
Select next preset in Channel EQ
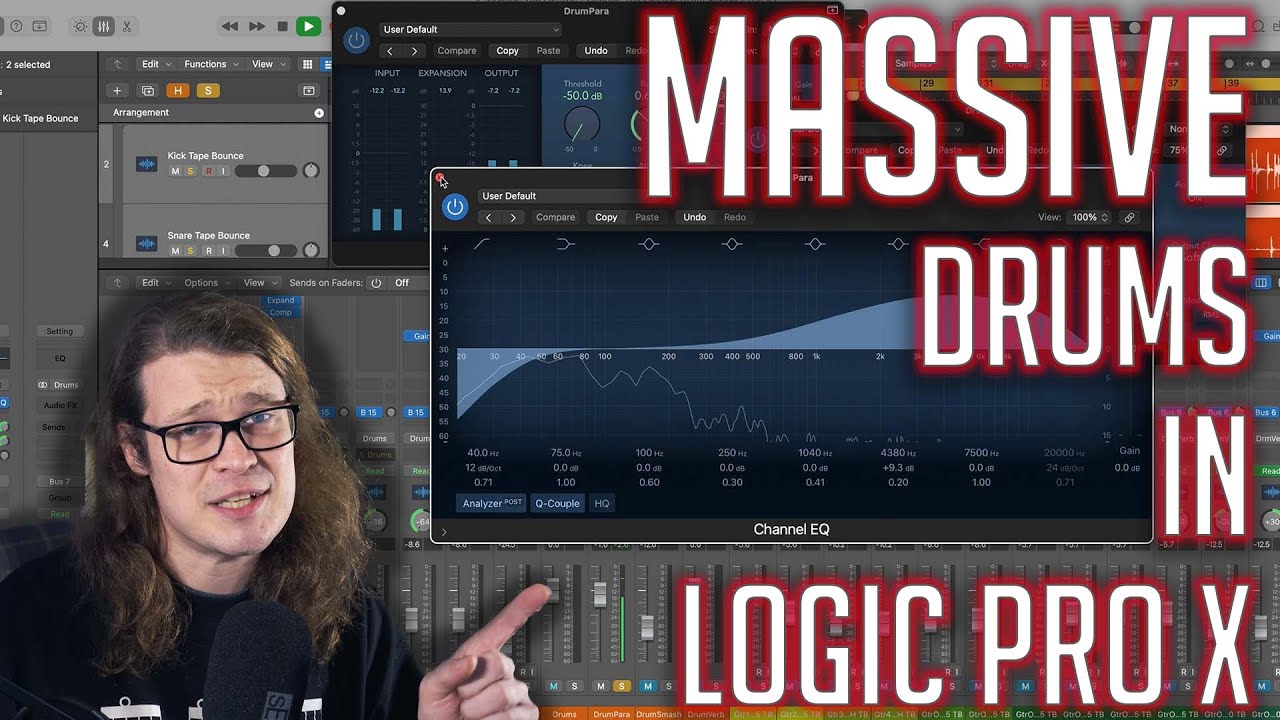tap(513, 217)
